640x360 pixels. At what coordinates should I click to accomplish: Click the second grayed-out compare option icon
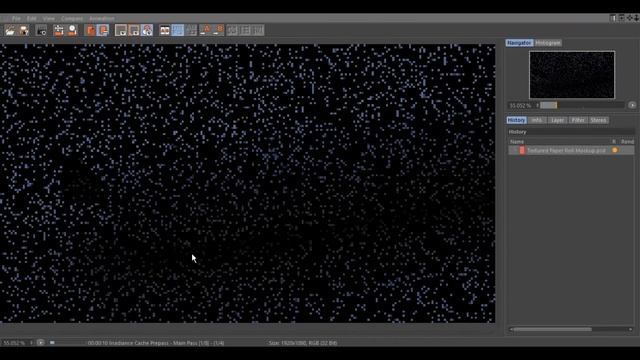pos(245,30)
